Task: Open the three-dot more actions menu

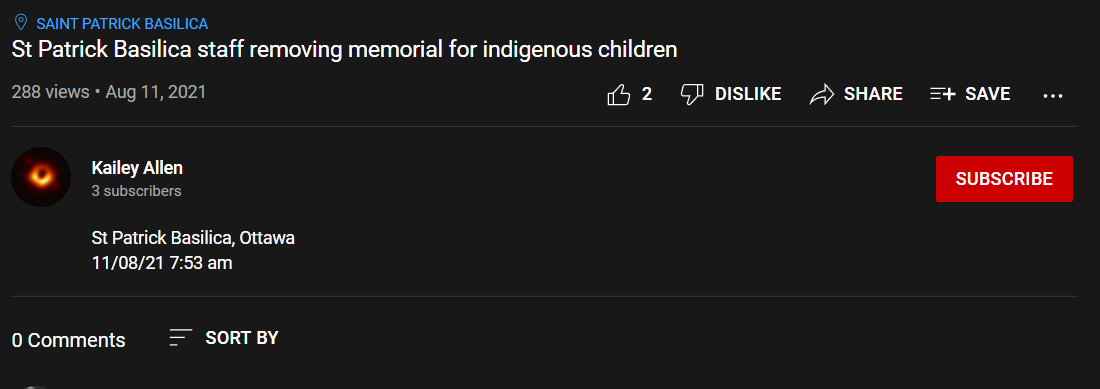Action: (x=1053, y=95)
